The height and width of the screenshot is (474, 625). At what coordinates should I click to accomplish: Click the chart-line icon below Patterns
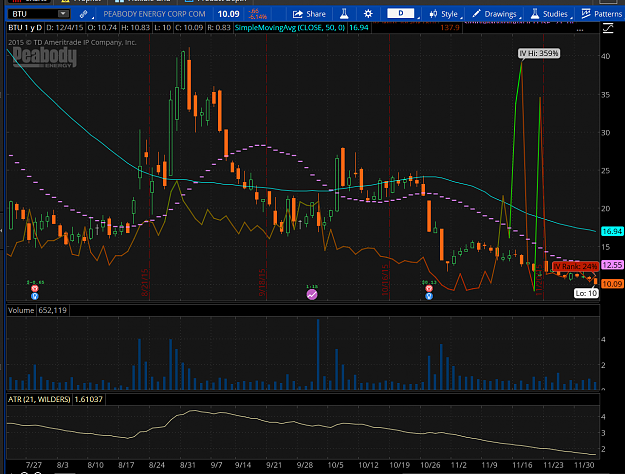pyautogui.click(x=608, y=28)
